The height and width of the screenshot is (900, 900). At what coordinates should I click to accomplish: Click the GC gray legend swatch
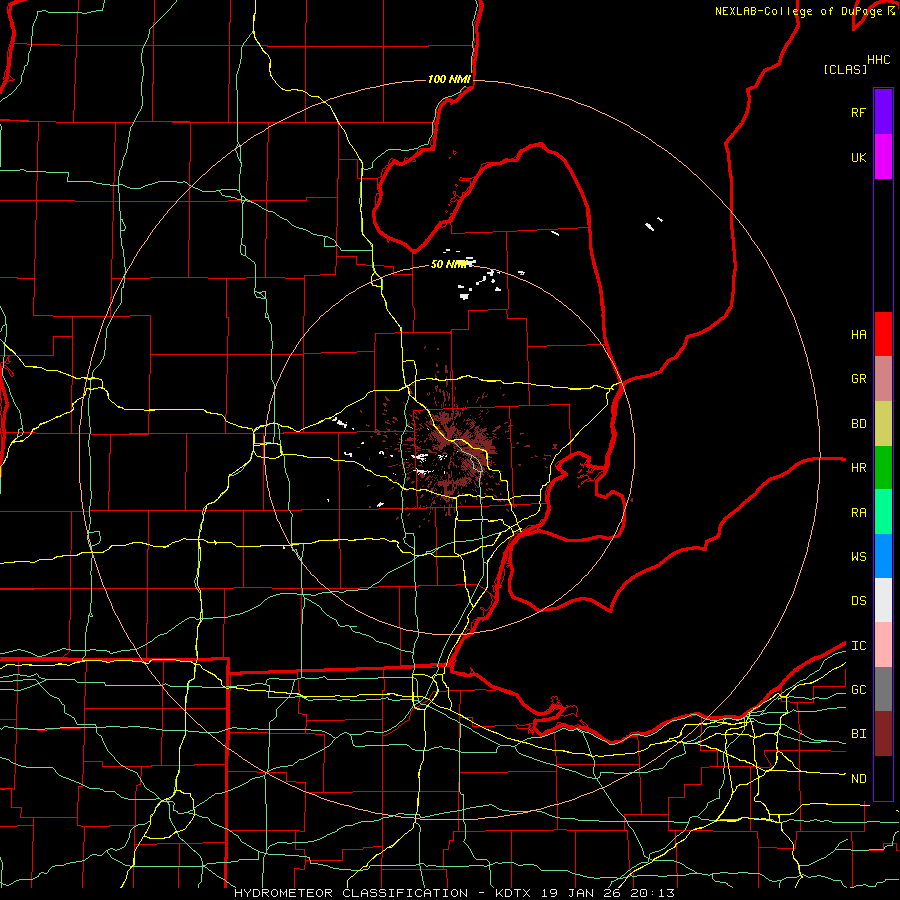883,689
